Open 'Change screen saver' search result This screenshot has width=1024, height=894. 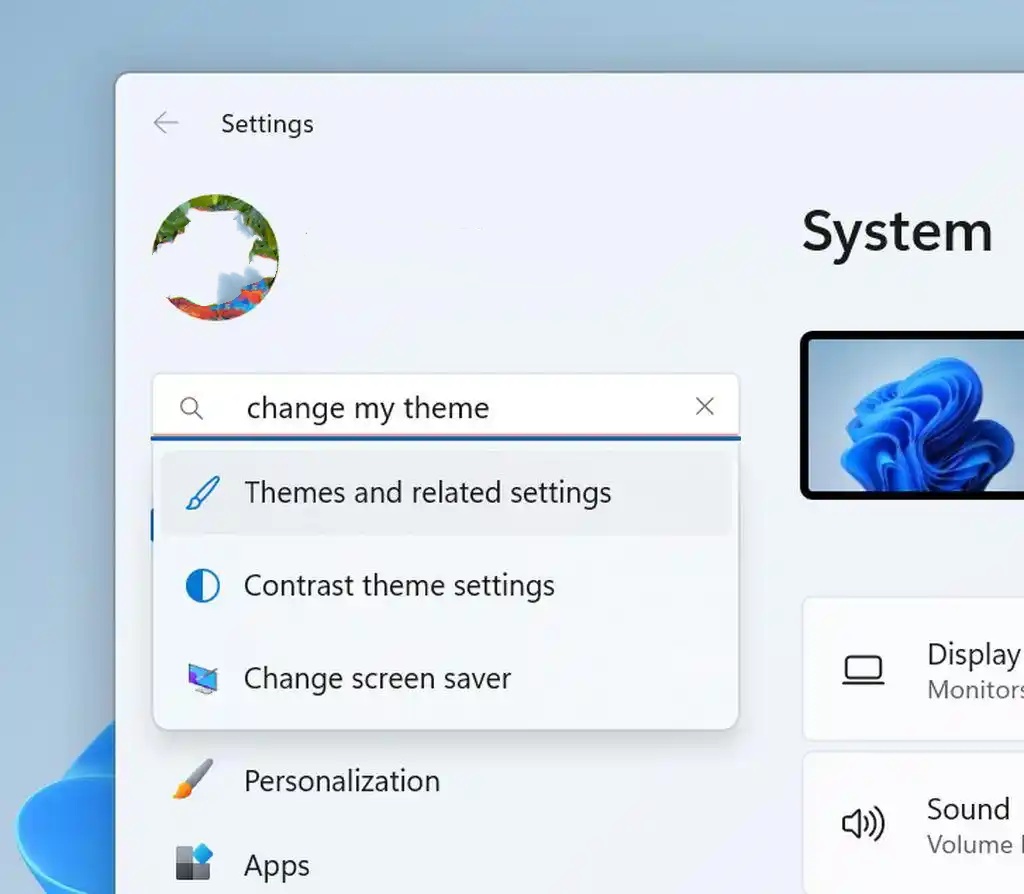(x=377, y=679)
